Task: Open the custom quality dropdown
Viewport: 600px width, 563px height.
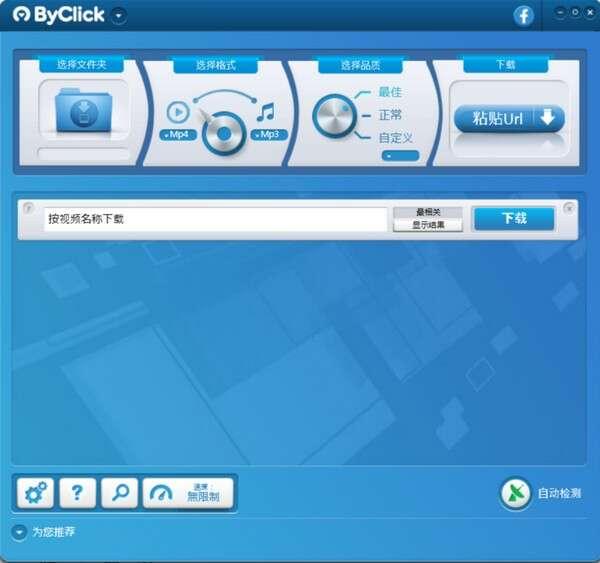Action: point(400,156)
